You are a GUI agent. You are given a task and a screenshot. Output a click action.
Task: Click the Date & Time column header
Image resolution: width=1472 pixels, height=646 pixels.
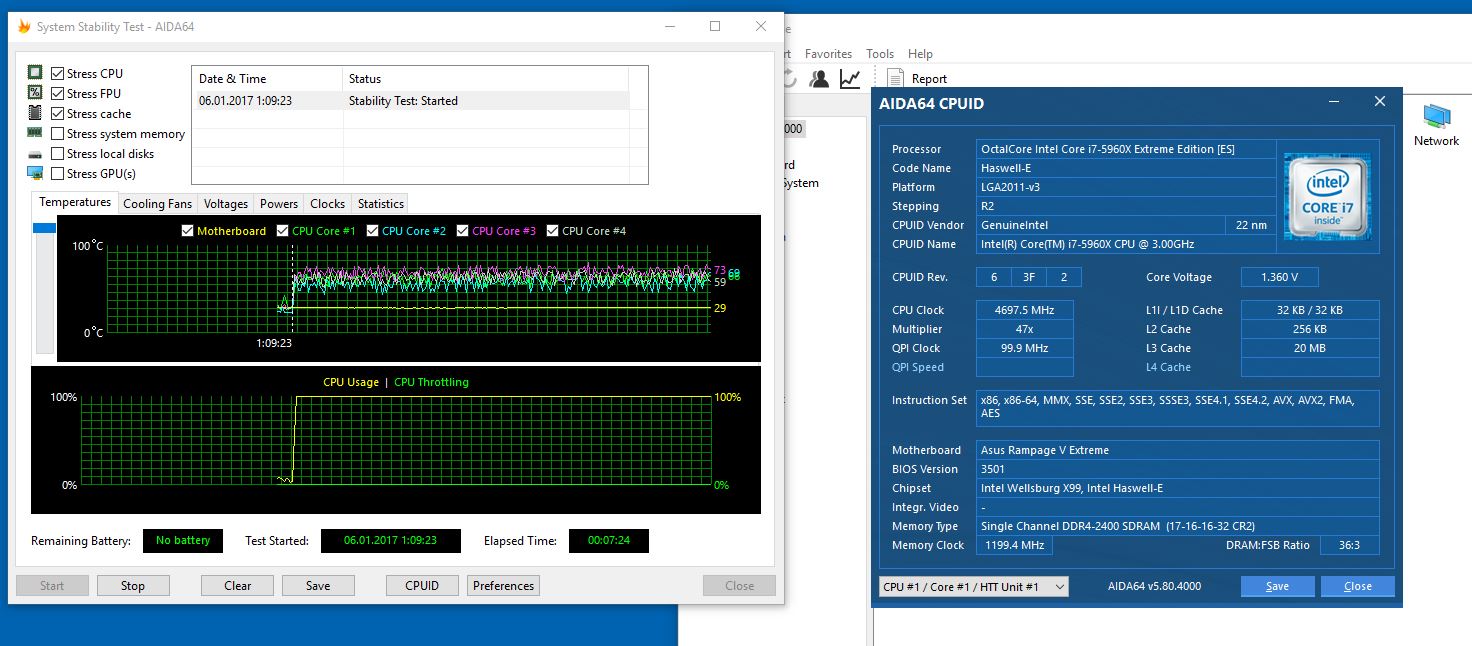click(266, 78)
